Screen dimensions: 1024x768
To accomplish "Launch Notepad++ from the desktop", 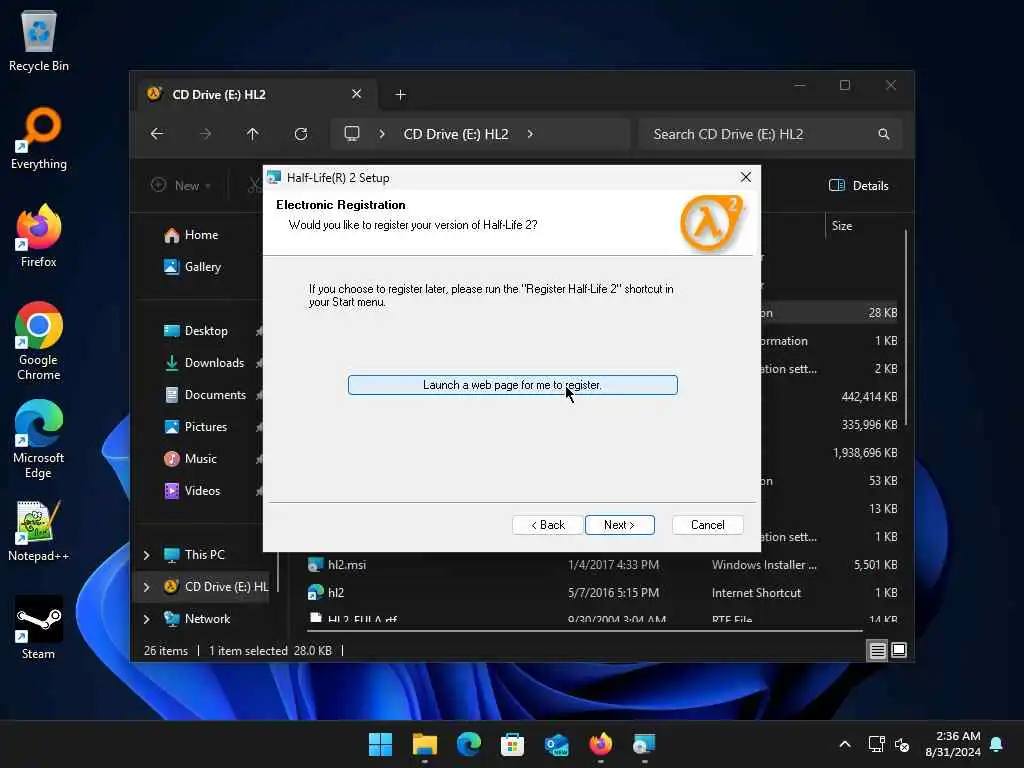I will tap(39, 531).
